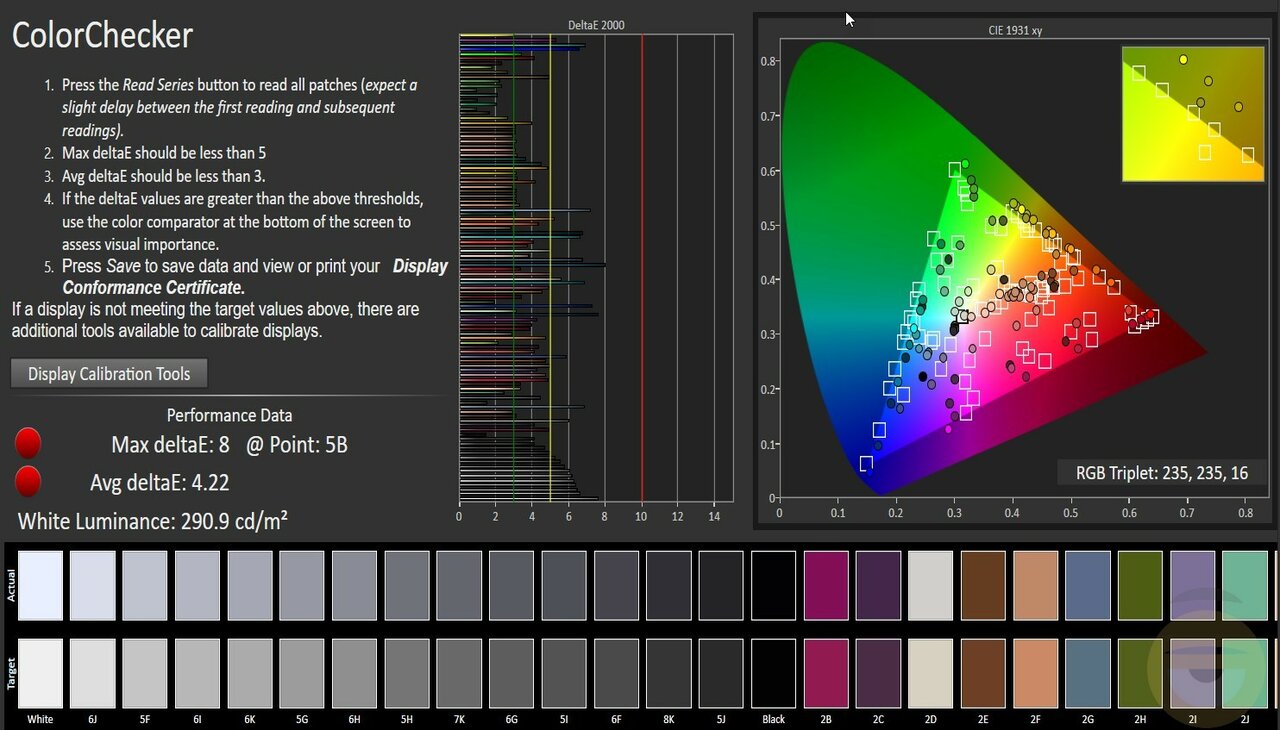Select the Target brown swatch for 2E
Viewport: 1280px width, 730px height.
[983, 674]
